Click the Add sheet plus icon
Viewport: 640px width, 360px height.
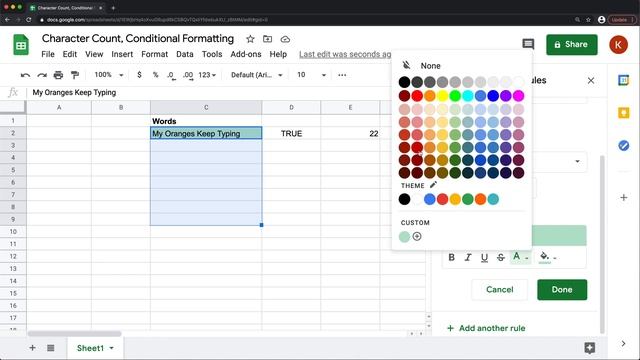pyautogui.click(x=32, y=348)
